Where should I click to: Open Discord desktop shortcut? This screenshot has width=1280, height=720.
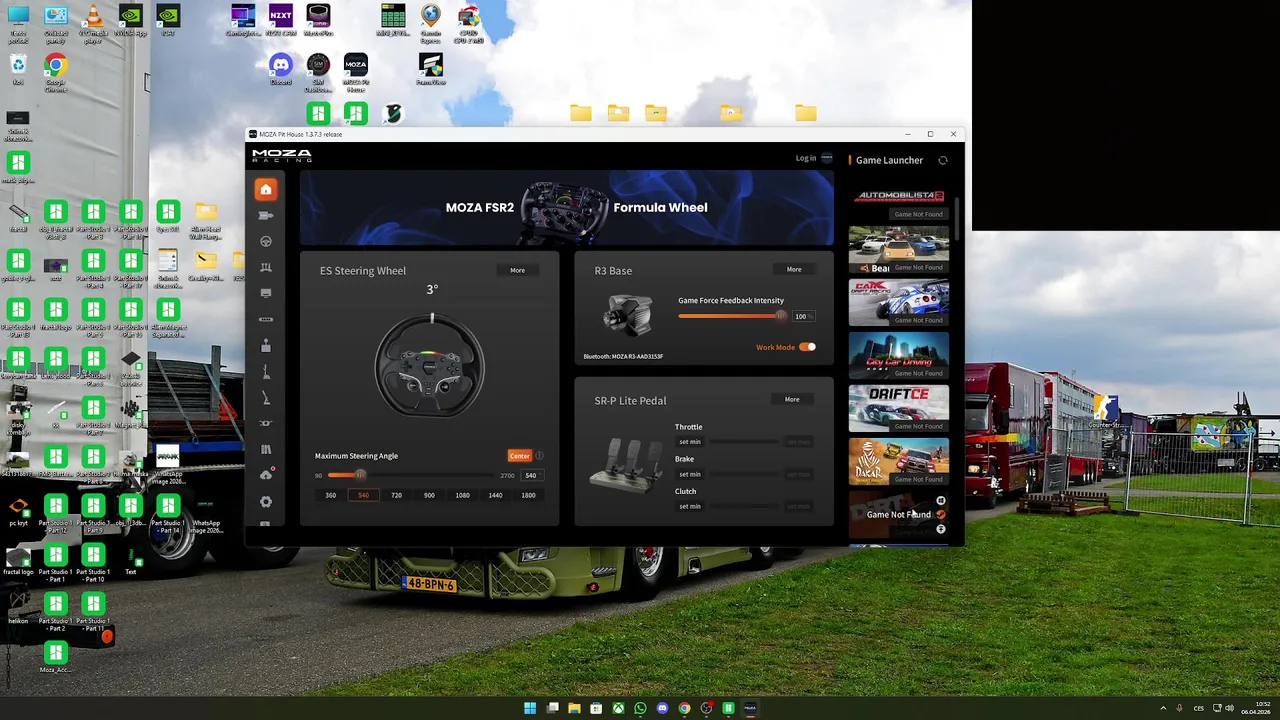[x=280, y=70]
